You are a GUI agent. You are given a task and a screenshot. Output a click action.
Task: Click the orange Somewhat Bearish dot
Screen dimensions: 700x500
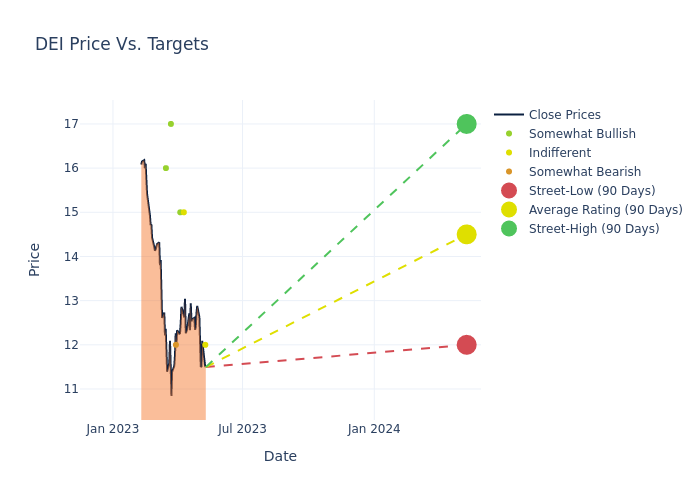coord(176,345)
